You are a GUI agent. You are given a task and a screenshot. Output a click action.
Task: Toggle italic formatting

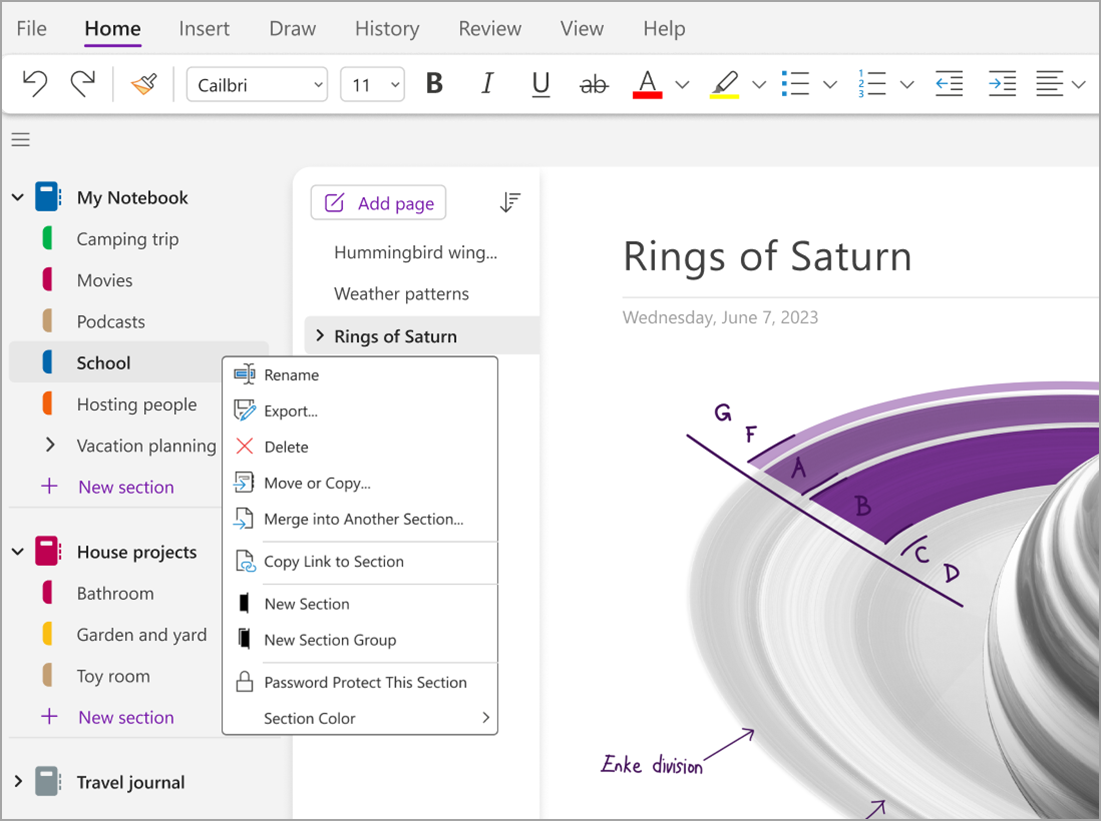pos(487,84)
